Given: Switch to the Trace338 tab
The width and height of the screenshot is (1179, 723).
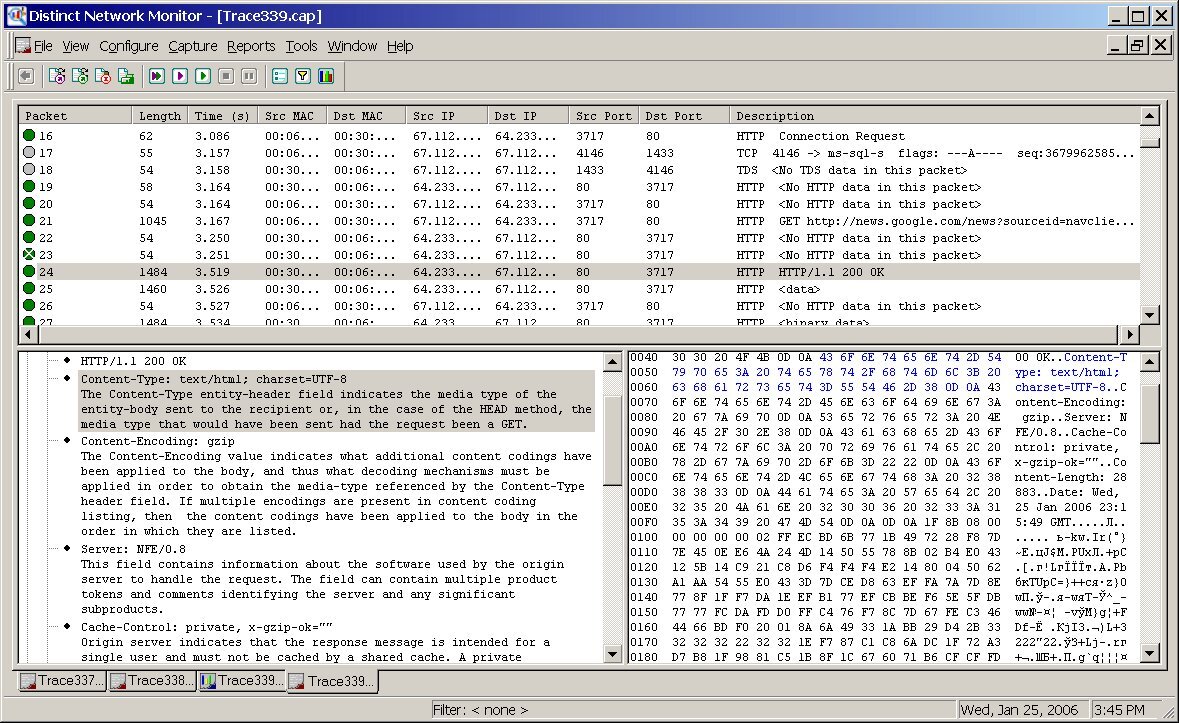Looking at the screenshot, I should point(152,681).
